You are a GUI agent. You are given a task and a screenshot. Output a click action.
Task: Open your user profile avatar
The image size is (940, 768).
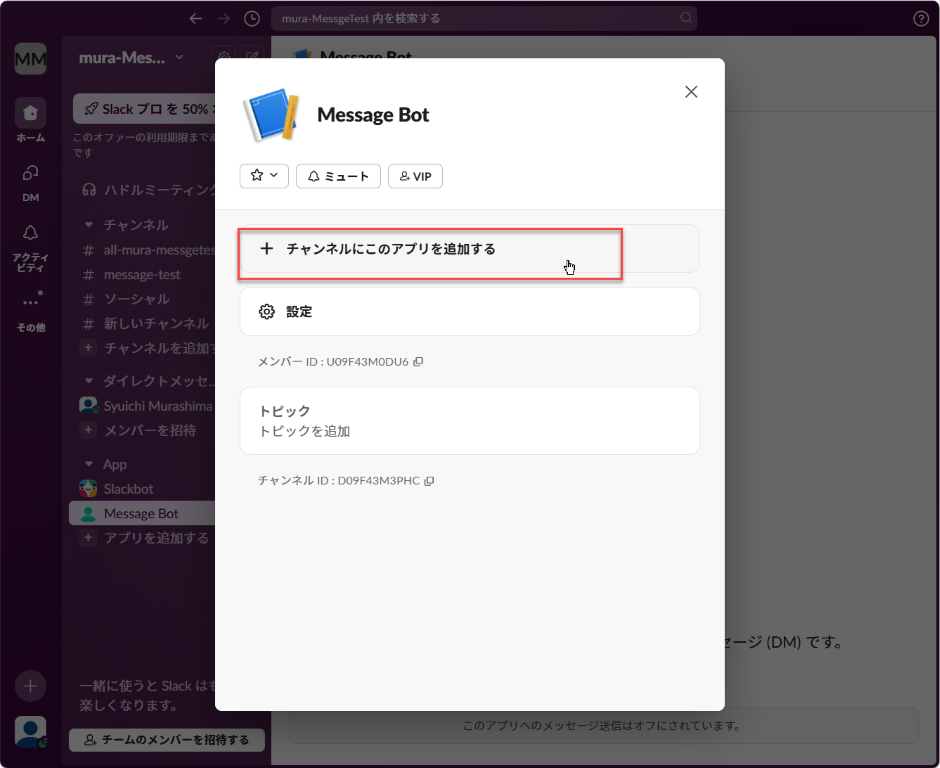coord(31,732)
